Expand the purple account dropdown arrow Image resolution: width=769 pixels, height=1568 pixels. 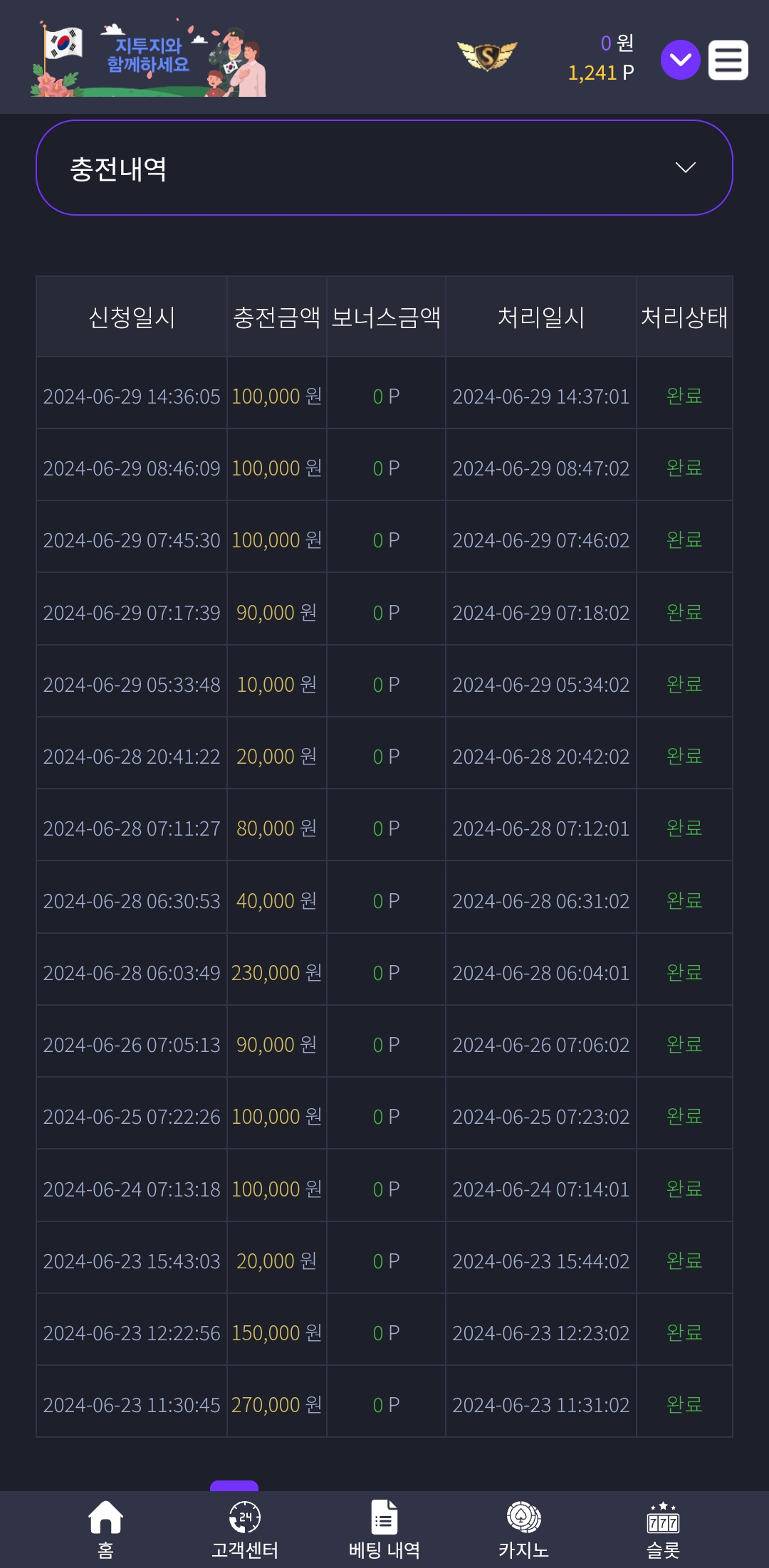[x=681, y=60]
